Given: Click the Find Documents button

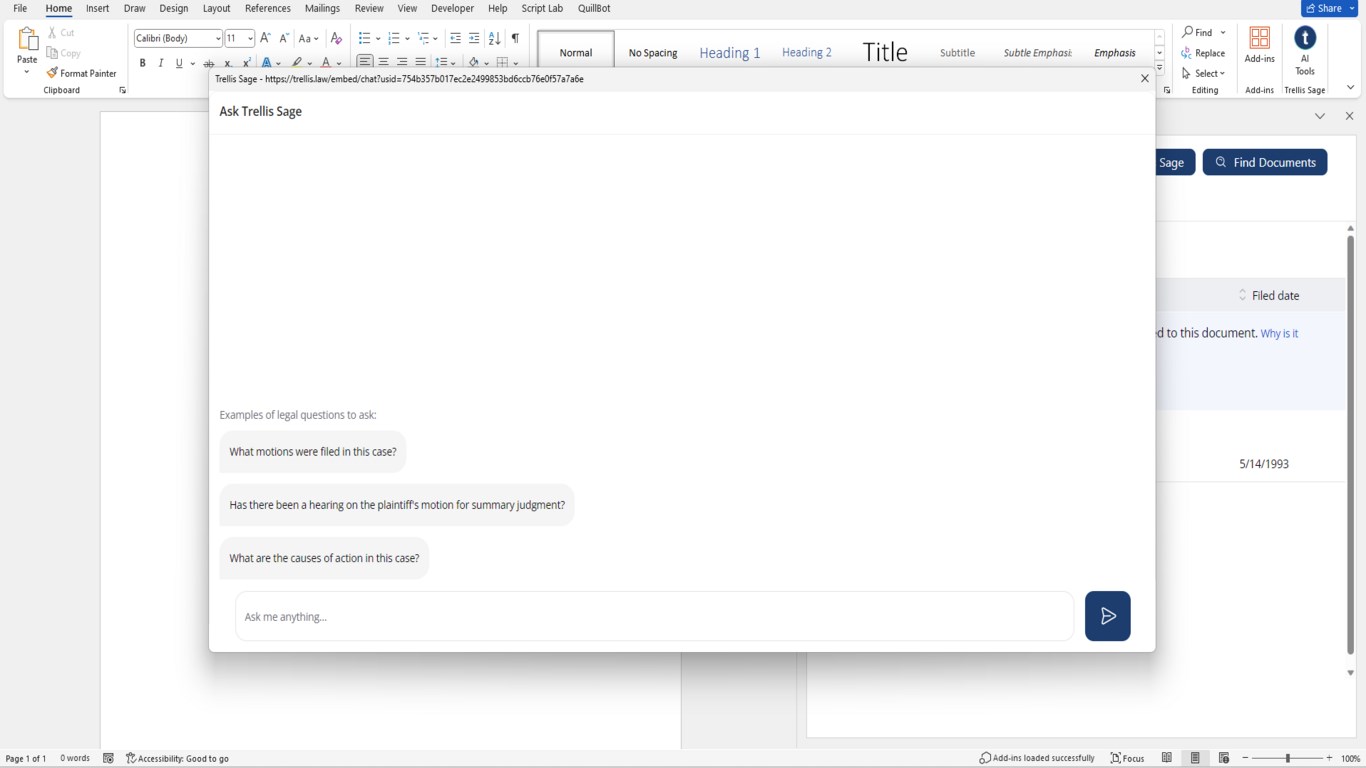Looking at the screenshot, I should coord(1265,162).
